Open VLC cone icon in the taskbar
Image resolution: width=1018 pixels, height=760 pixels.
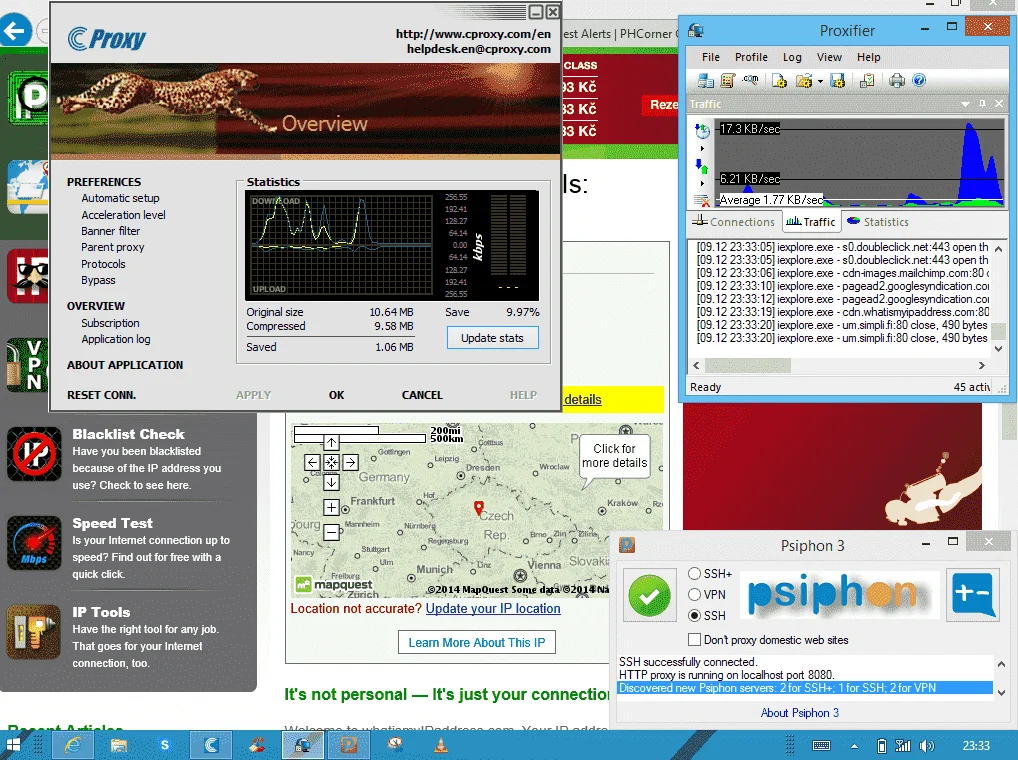point(440,745)
